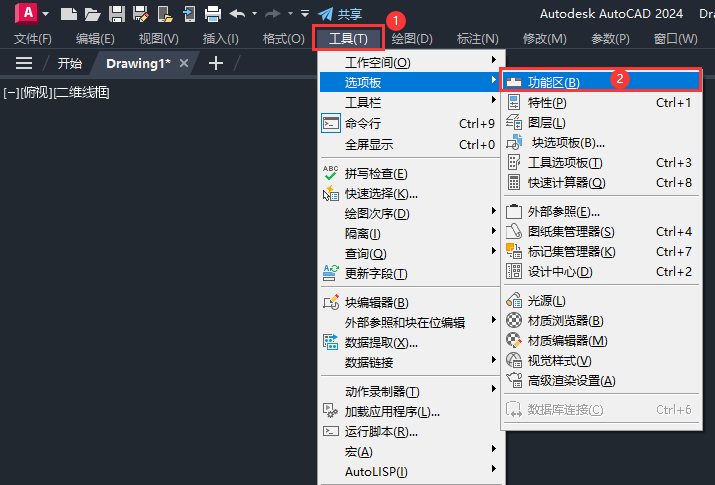This screenshot has height=485, width=715.
Task: Create a new drawing with New icon
Action: click(x=68, y=14)
